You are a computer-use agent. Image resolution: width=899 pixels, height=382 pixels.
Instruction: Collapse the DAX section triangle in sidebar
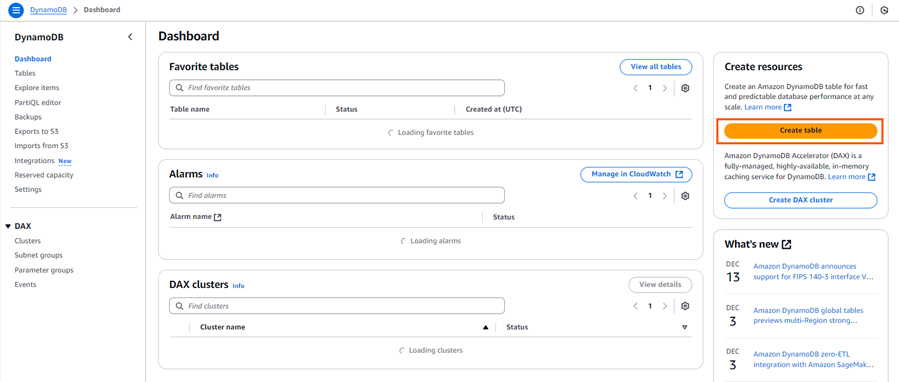tap(8, 227)
